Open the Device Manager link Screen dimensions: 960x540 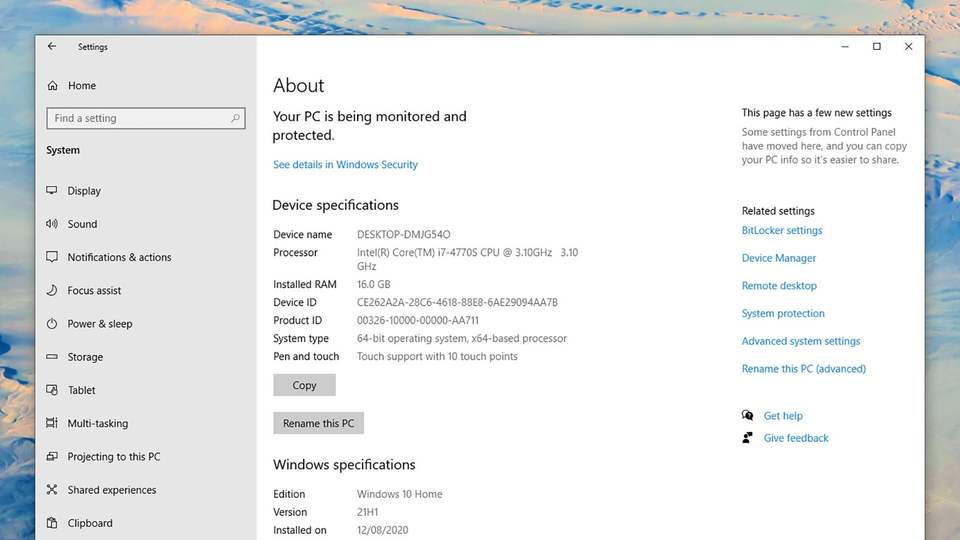click(779, 258)
